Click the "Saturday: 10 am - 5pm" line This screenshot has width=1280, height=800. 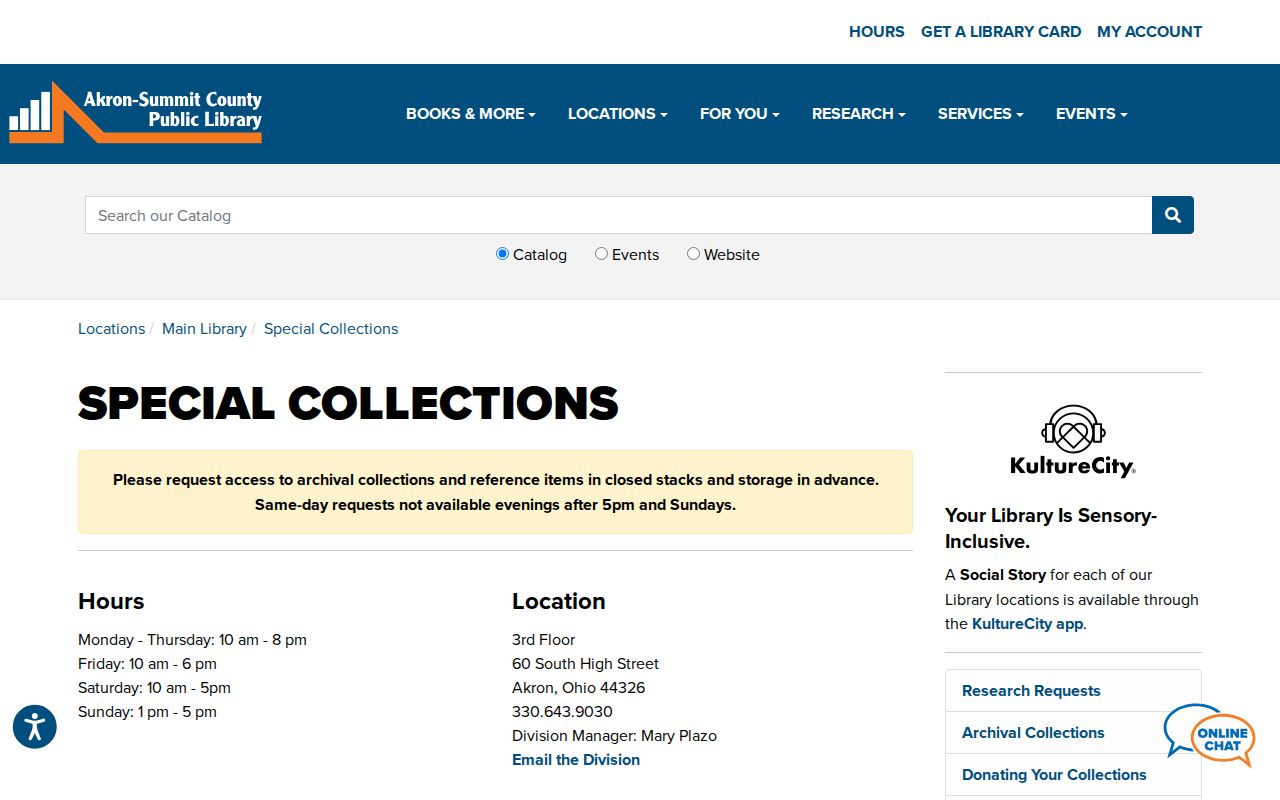point(154,688)
